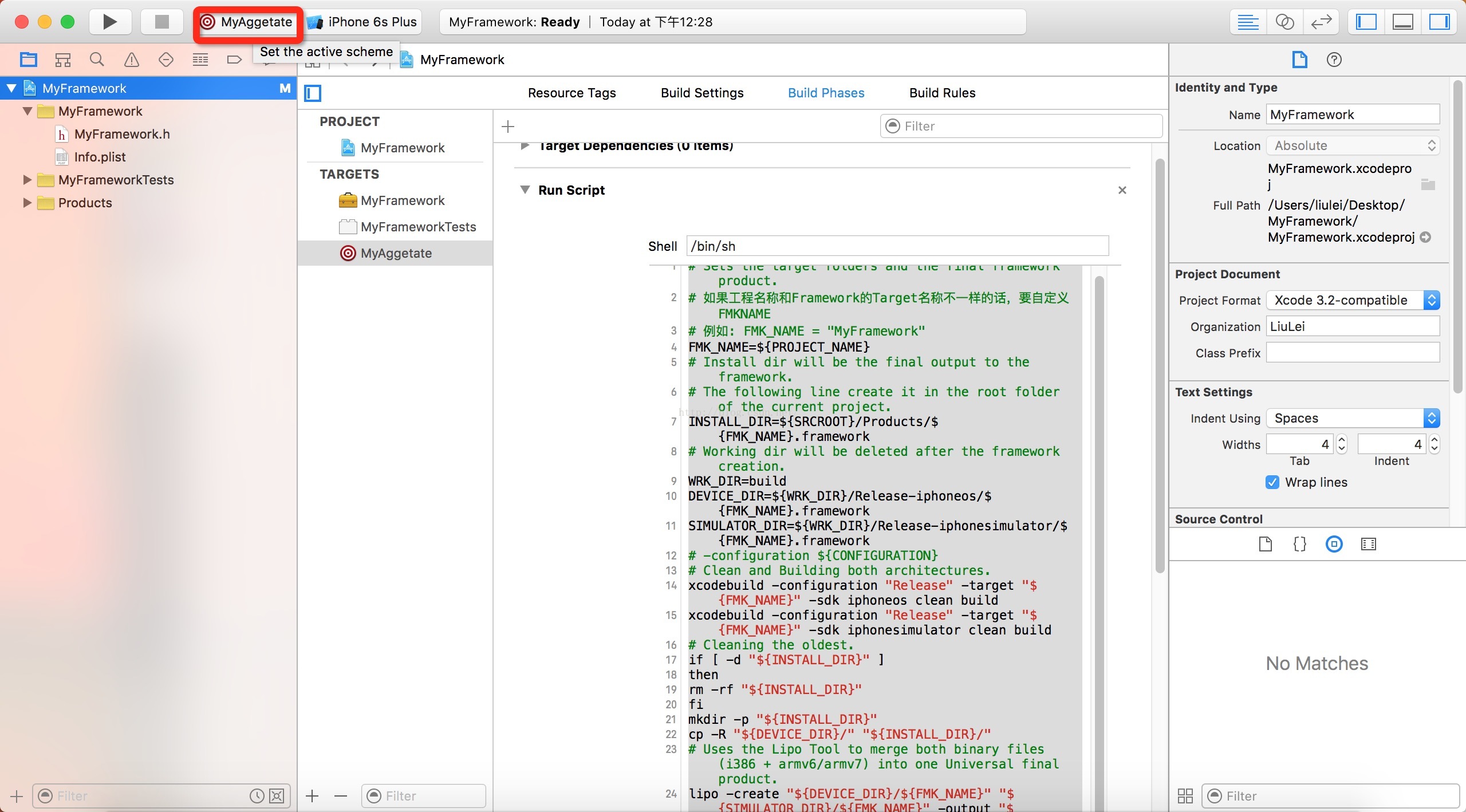Viewport: 1466px width, 812px height.
Task: Hide the project and targets list
Action: 313,93
